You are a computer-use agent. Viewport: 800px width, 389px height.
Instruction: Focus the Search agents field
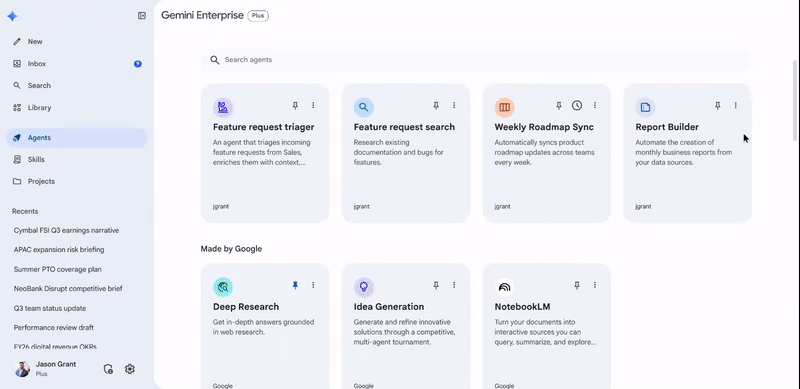(x=476, y=60)
